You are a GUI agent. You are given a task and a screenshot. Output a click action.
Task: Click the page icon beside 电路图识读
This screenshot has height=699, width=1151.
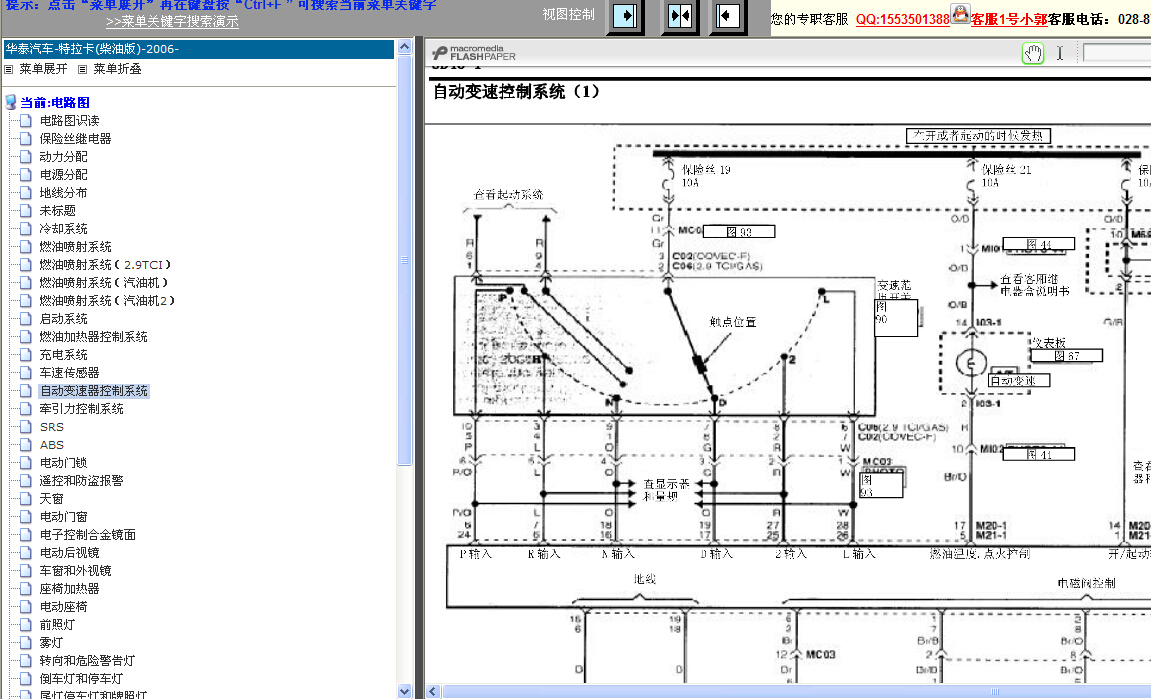[26, 120]
